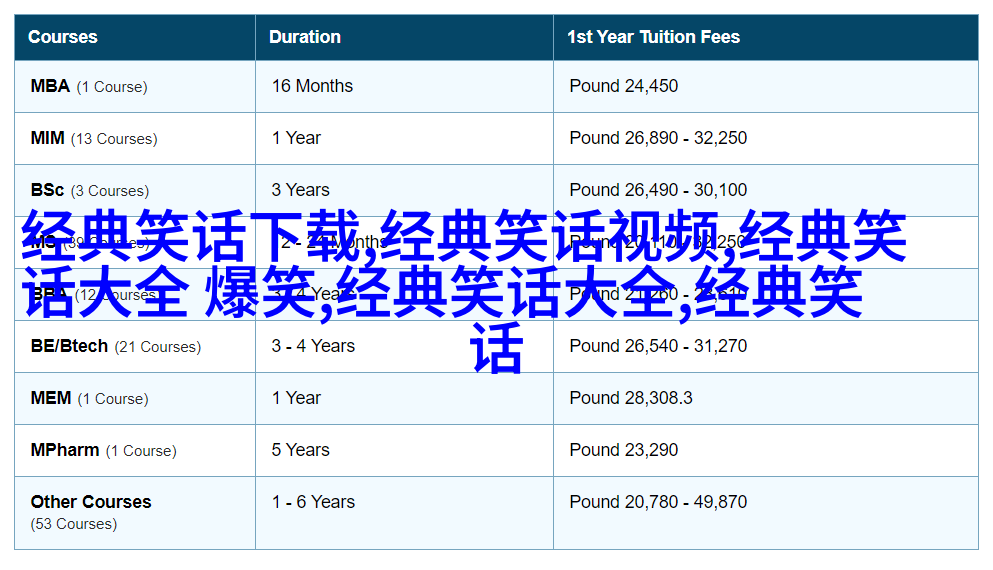Viewport: 993px width, 570px height.
Task: Click the 16 Months duration cell
Action: pos(312,86)
